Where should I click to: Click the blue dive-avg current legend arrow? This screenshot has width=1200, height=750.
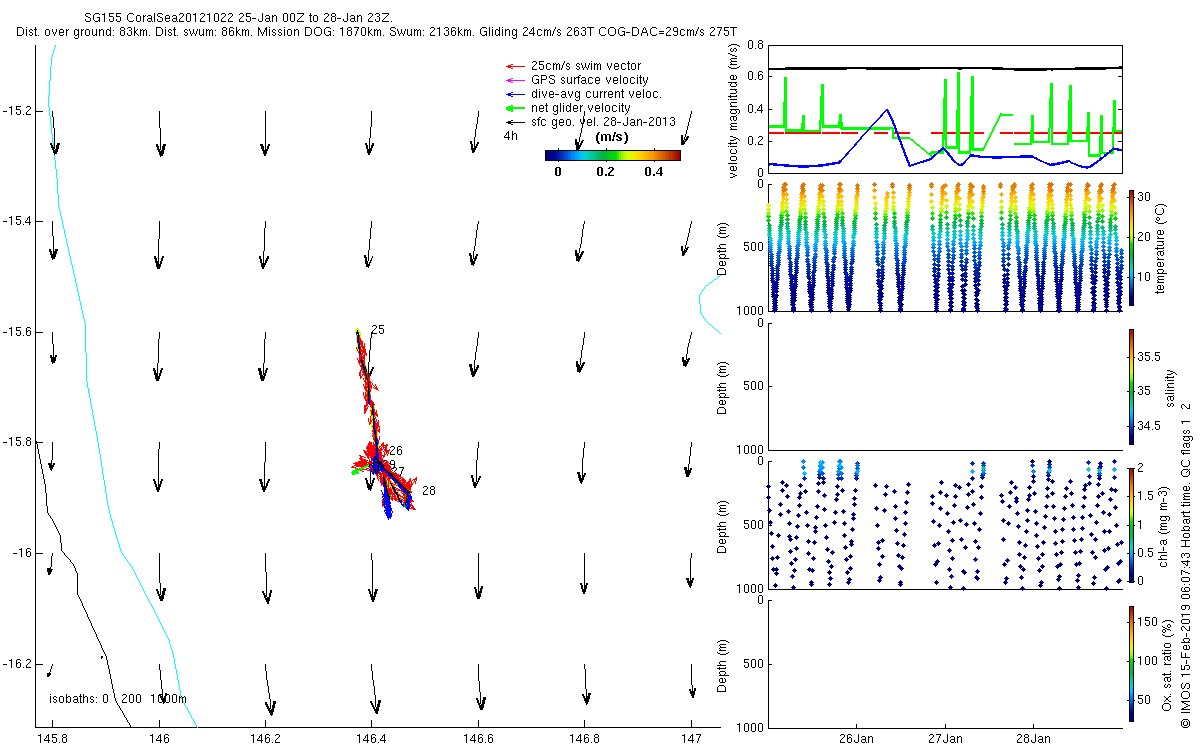click(x=516, y=93)
